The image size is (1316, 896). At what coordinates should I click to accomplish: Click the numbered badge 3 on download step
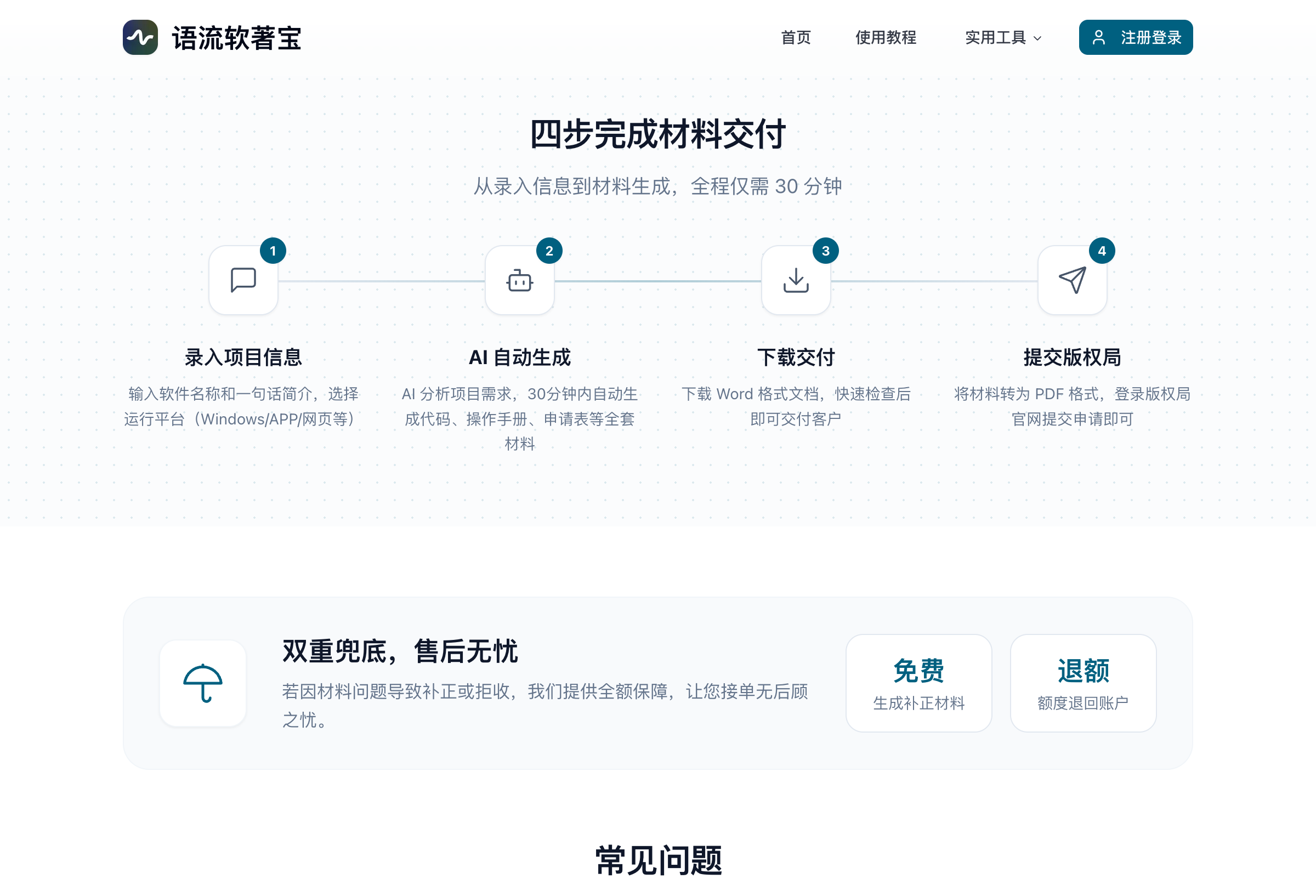(x=826, y=251)
